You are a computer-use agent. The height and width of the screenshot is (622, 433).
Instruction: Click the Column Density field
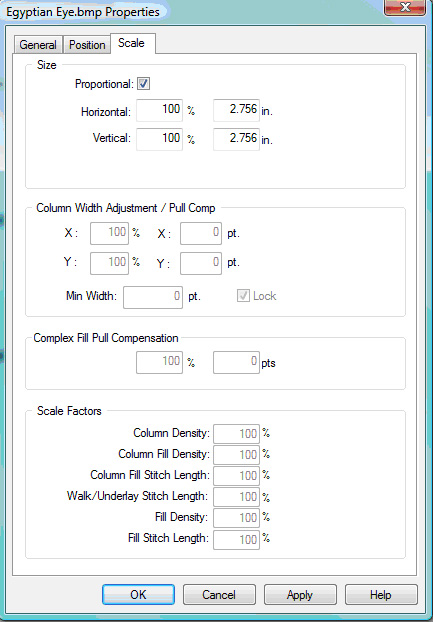coord(236,434)
